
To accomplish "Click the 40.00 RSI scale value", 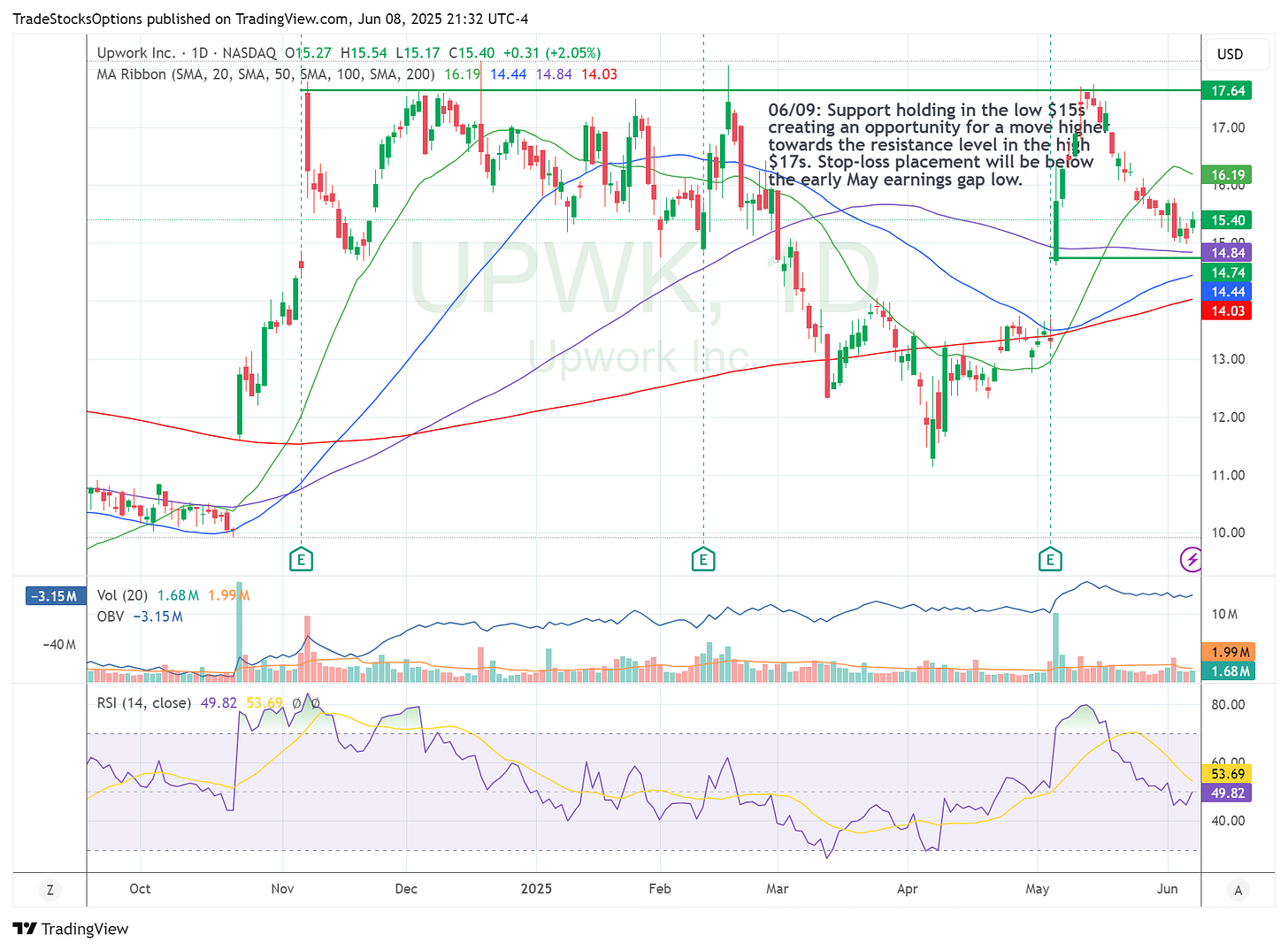I will coord(1228,821).
